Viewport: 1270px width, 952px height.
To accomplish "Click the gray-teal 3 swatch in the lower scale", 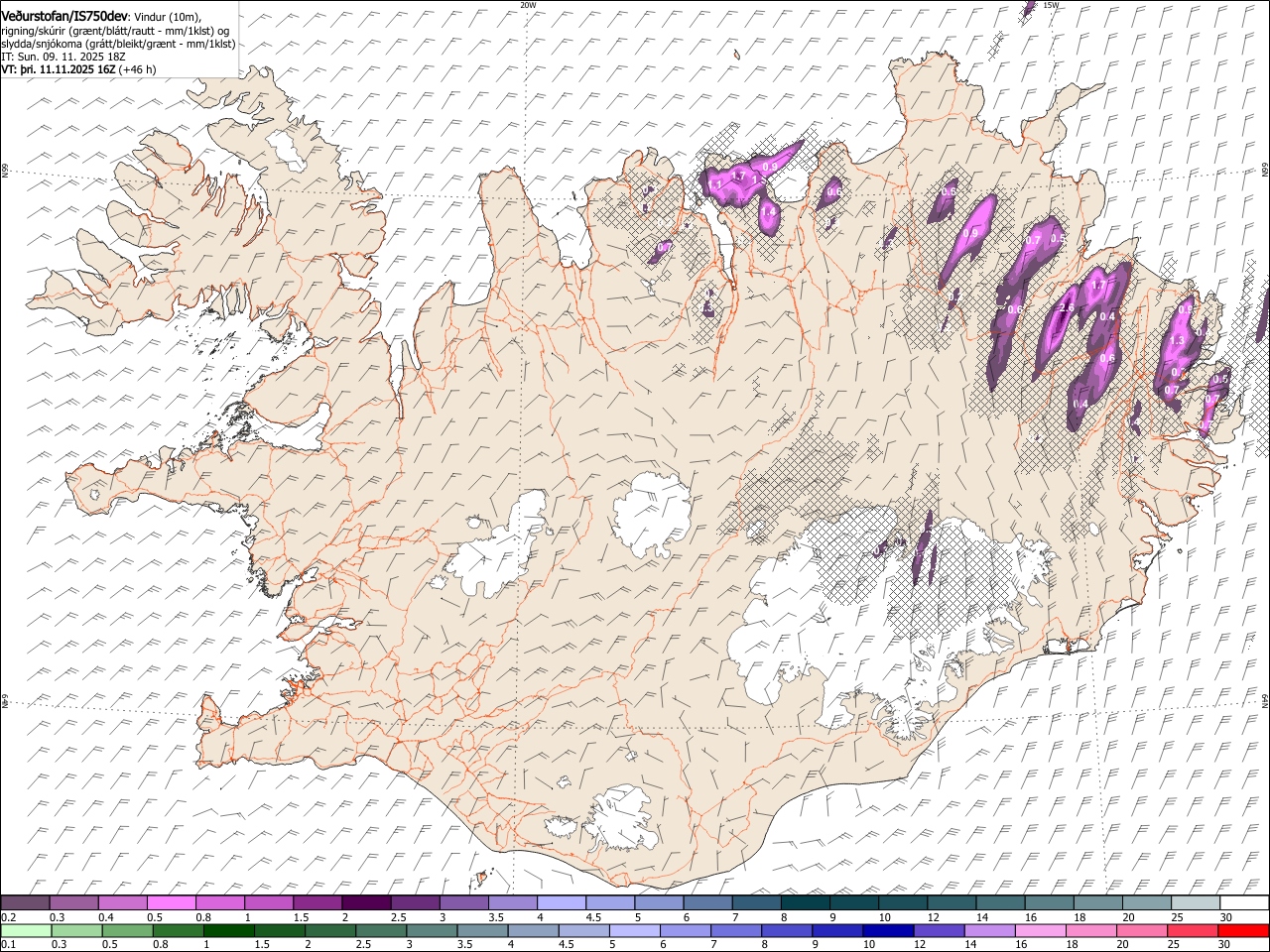I will click(x=433, y=930).
